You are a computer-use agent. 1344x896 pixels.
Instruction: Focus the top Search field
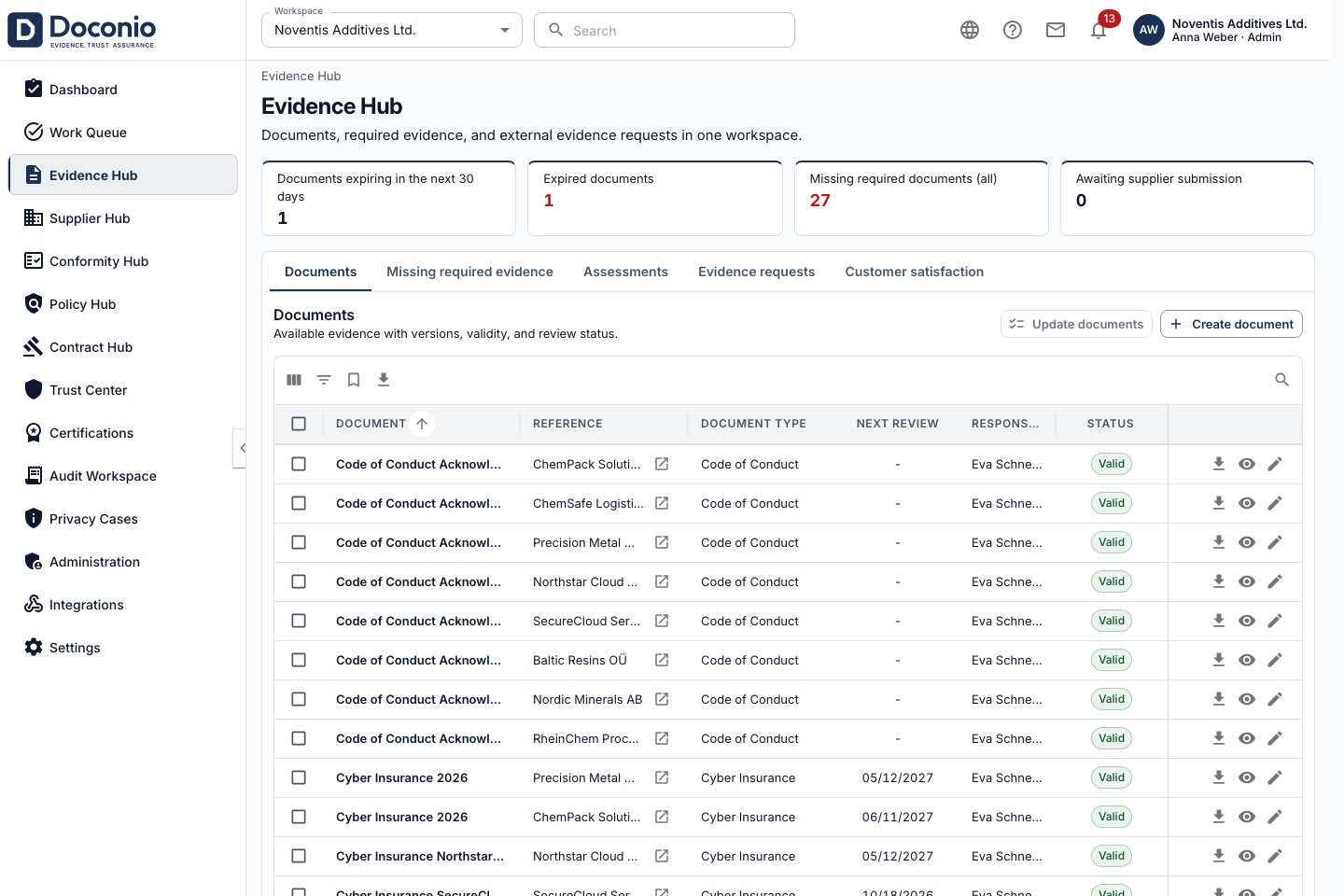[x=665, y=30]
